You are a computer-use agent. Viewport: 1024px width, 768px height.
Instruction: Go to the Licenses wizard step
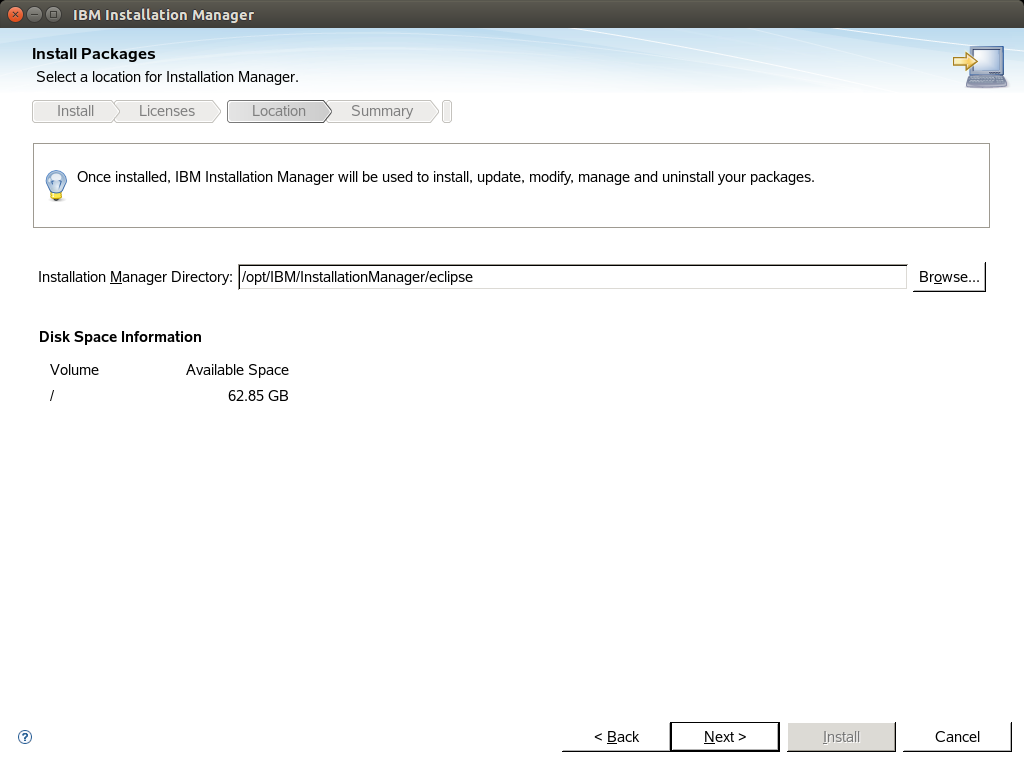click(167, 111)
